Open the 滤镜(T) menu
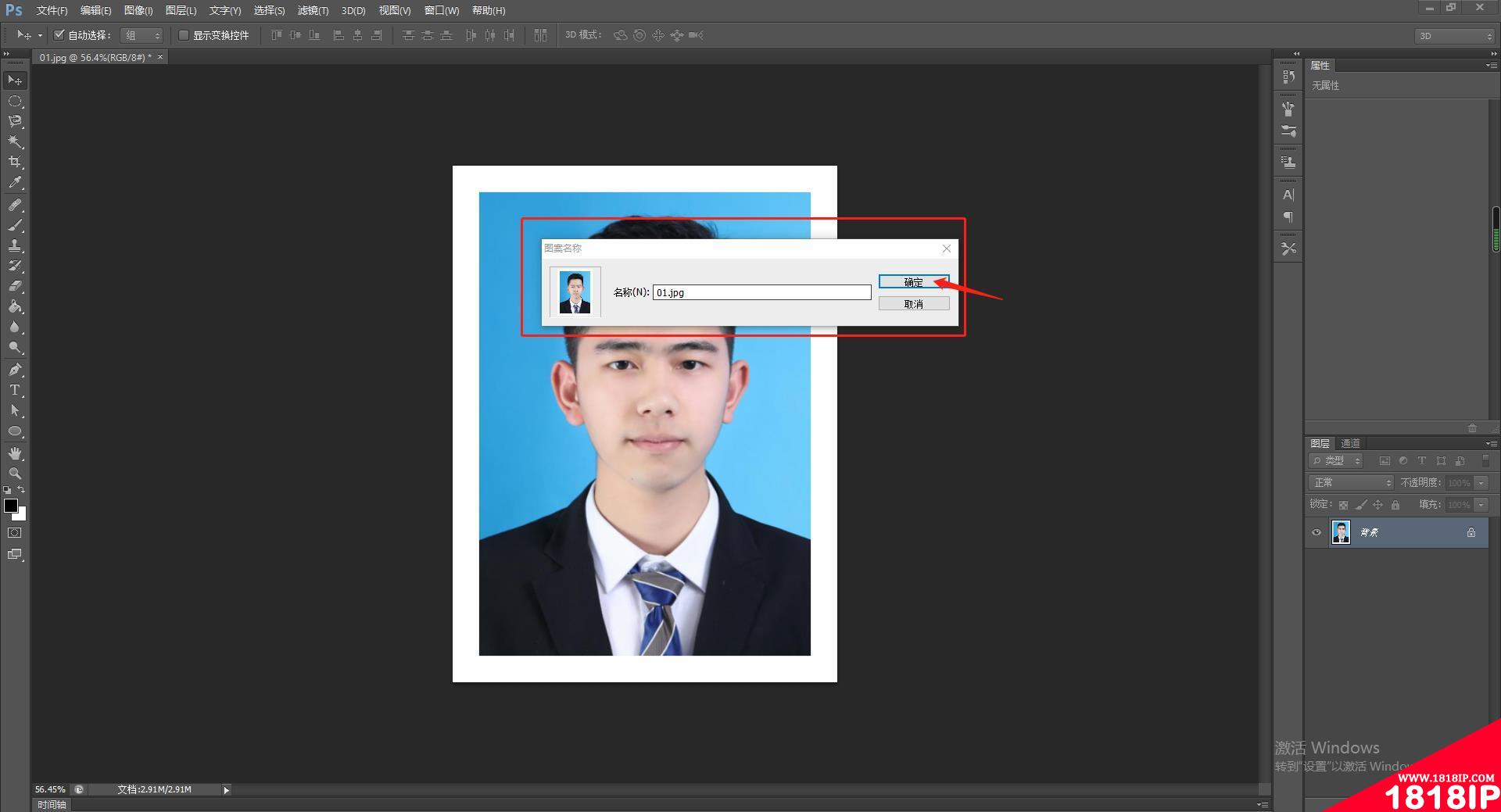This screenshot has height=812, width=1501. click(313, 10)
